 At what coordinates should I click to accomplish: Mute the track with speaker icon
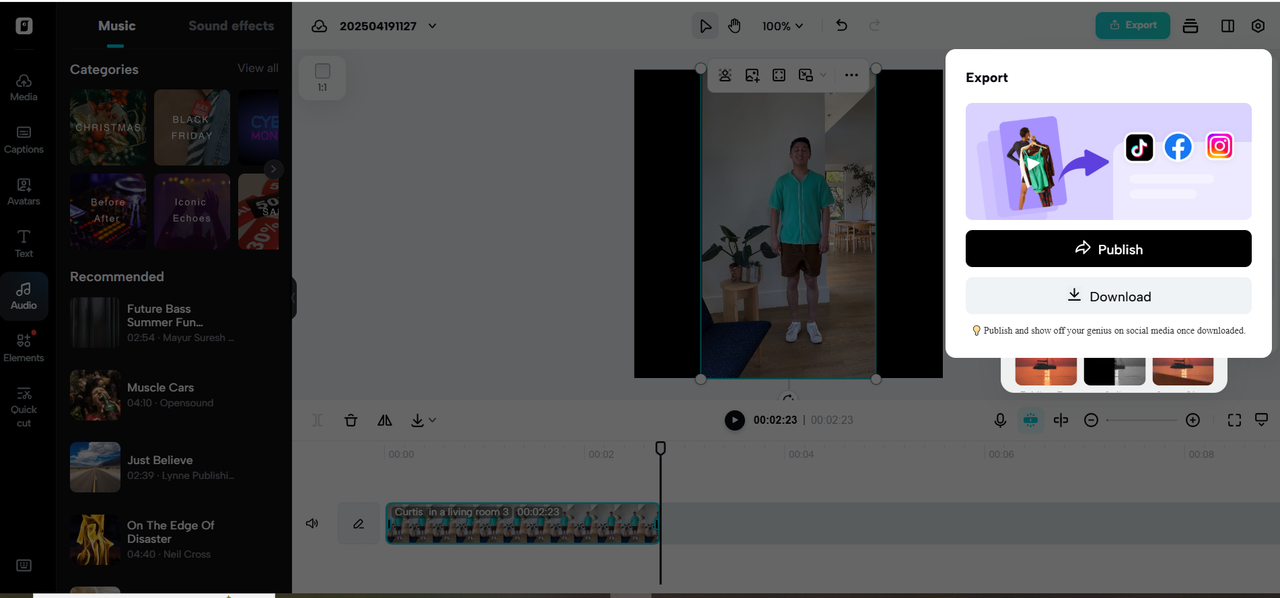pos(312,523)
